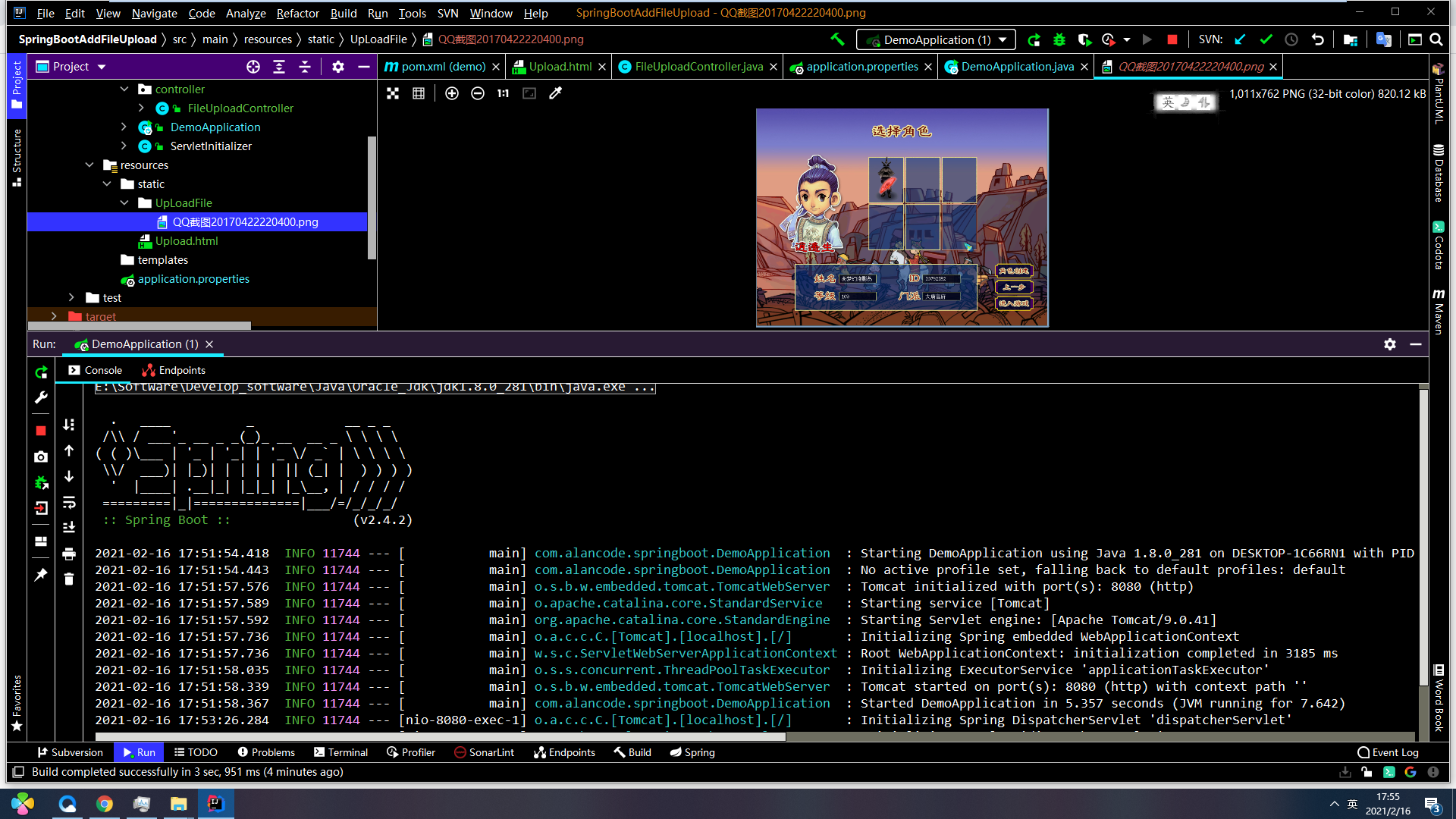1456x819 pixels.
Task: Click red stop square in Run panel
Action: click(x=41, y=431)
